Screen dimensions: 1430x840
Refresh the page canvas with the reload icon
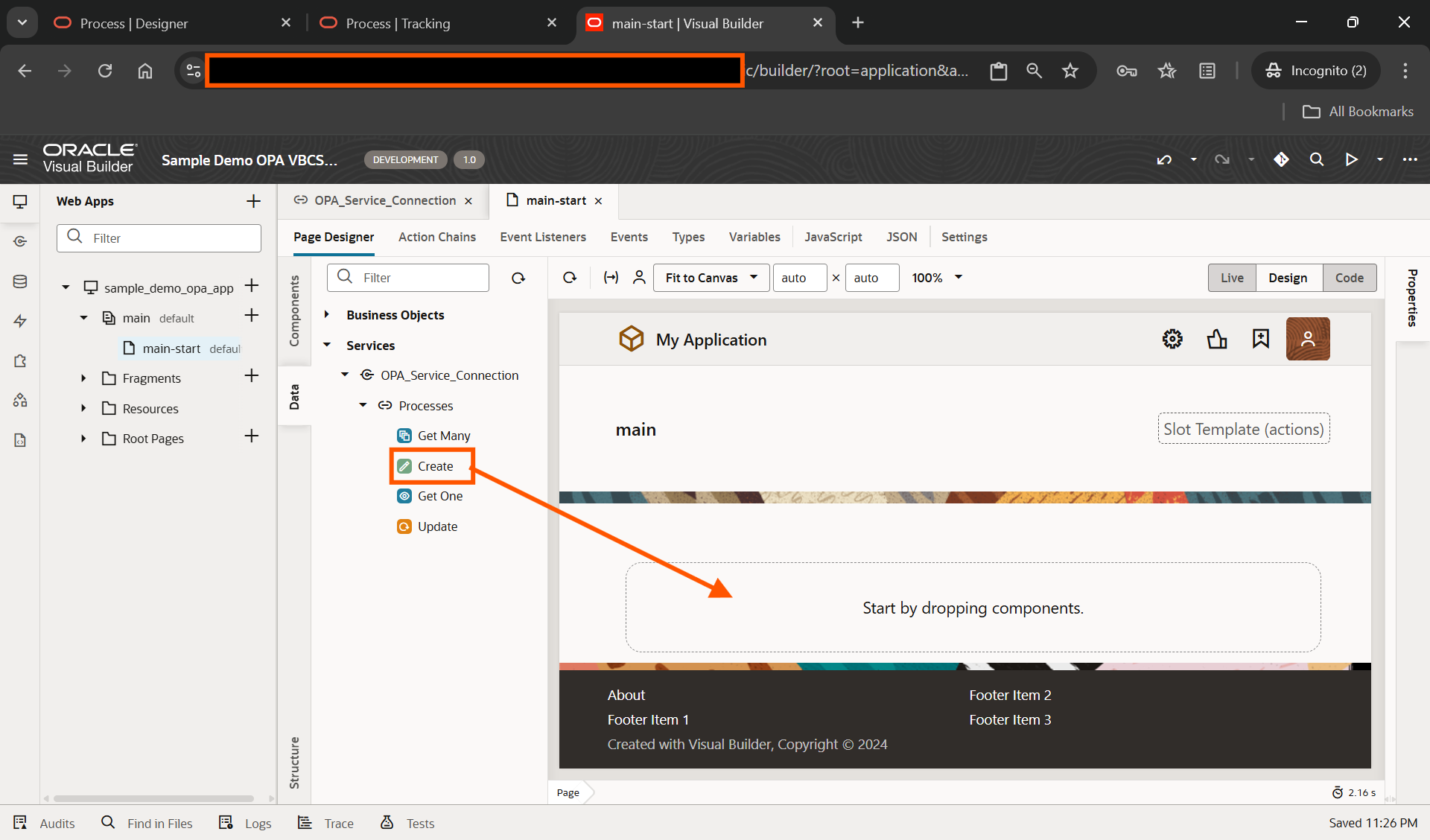[570, 277]
